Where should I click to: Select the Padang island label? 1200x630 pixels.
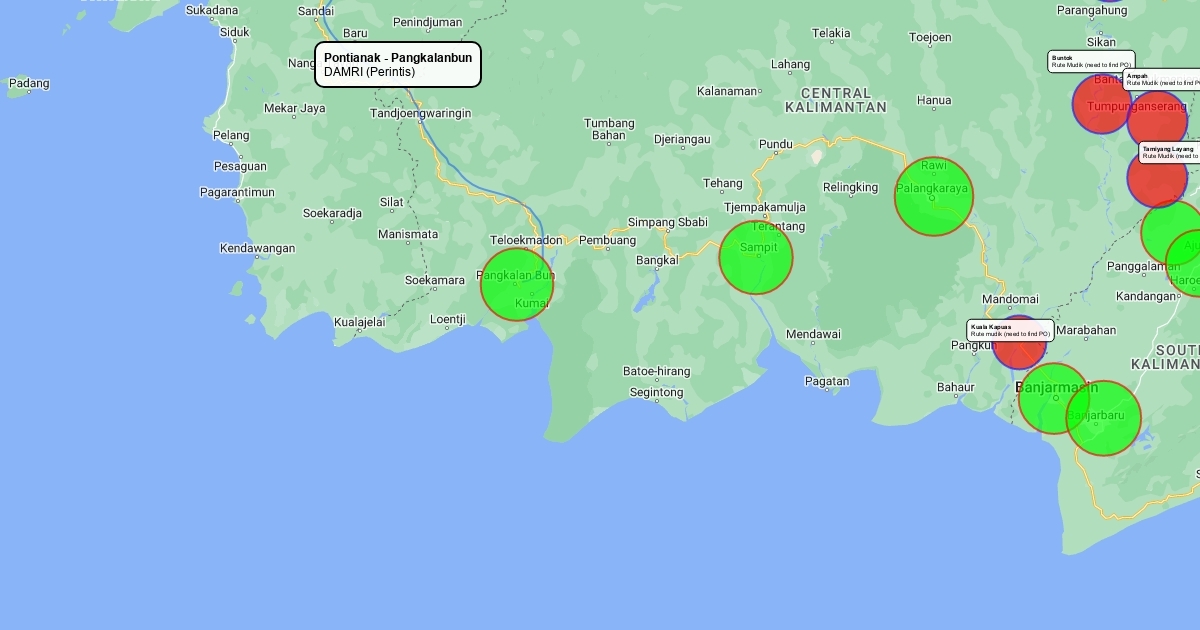point(28,84)
